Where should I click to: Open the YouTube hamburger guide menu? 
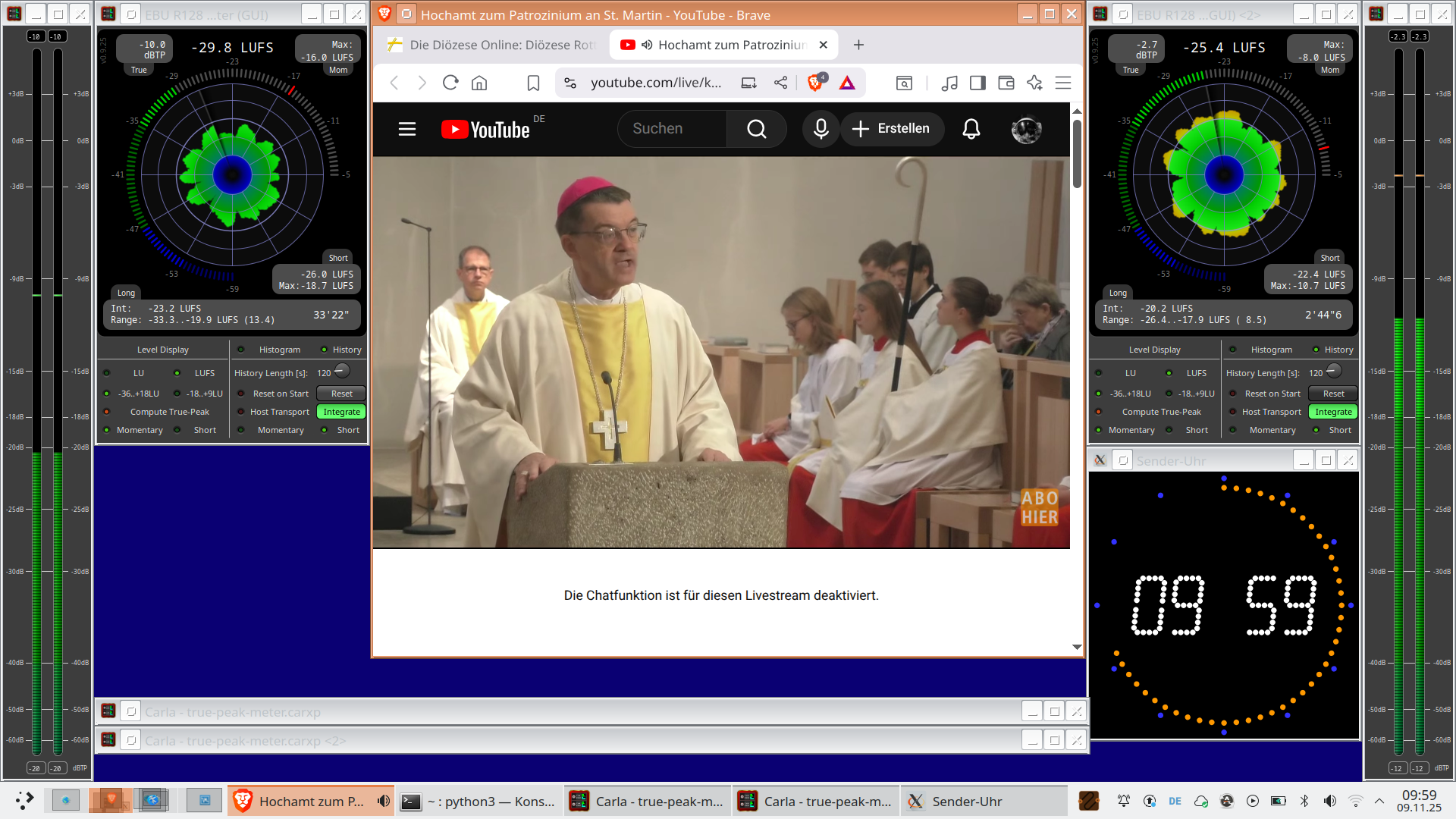coord(407,129)
